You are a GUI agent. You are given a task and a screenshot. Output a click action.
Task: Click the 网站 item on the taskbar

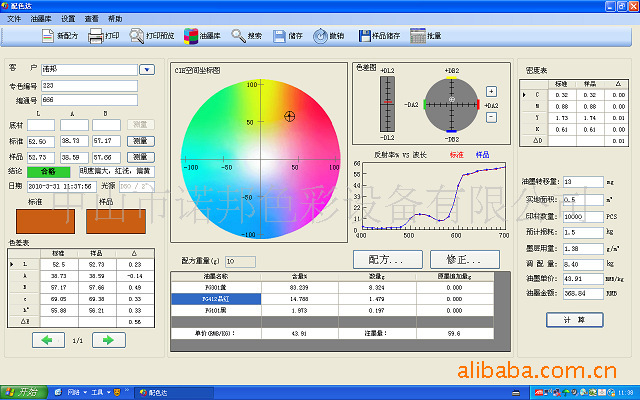pyautogui.click(x=73, y=393)
